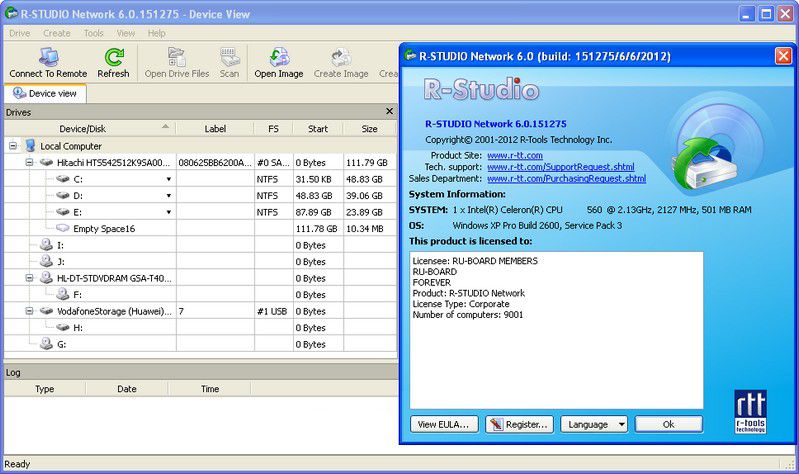This screenshot has width=799, height=474.
Task: Open the dropdown arrow beside E:
Action: 169,212
